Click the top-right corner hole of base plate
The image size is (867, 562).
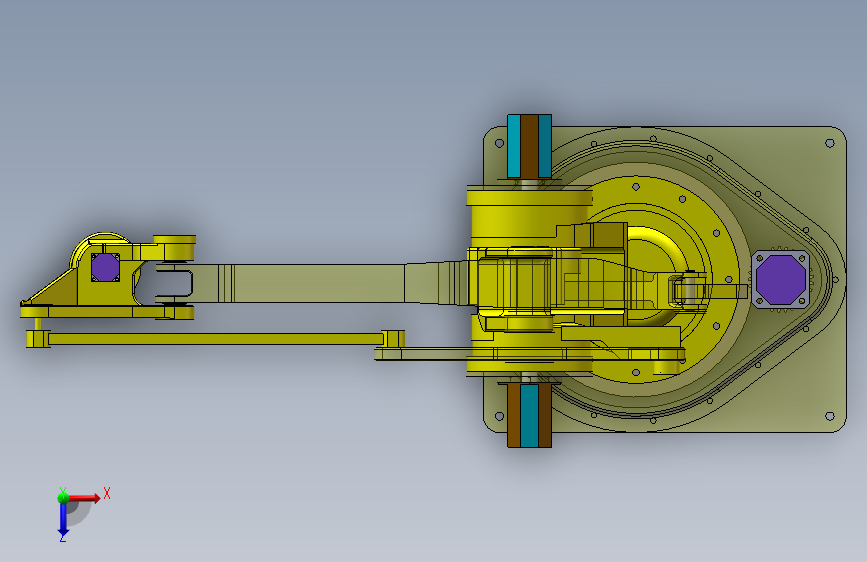pyautogui.click(x=829, y=143)
